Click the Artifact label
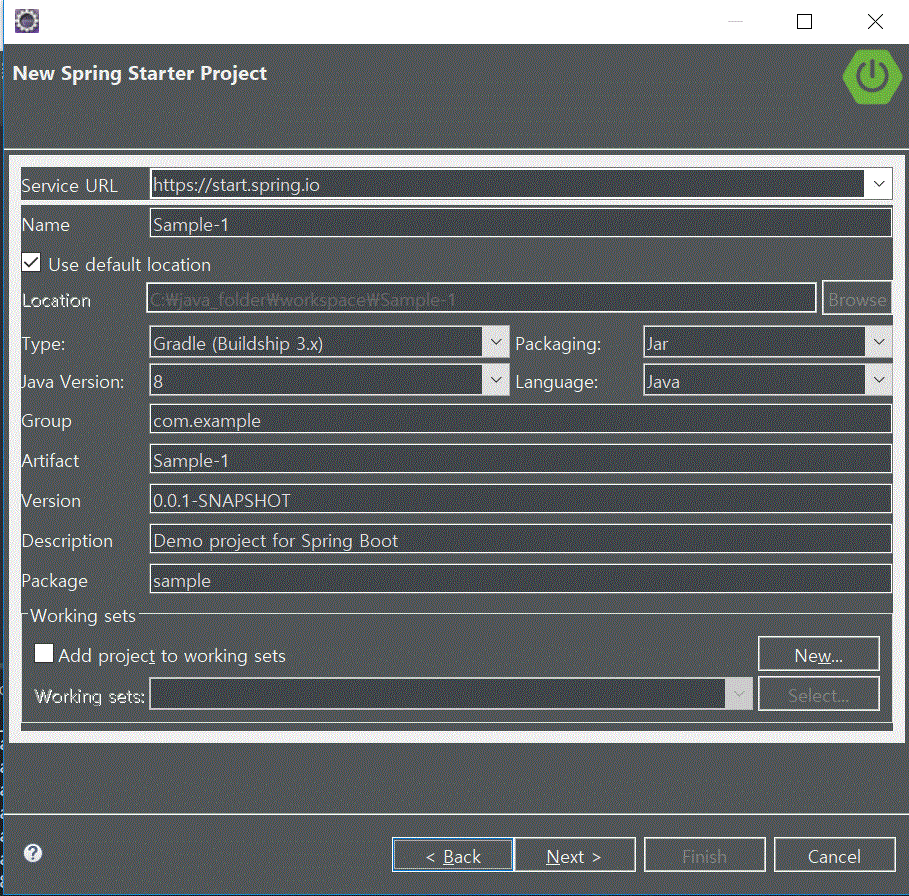 pyautogui.click(x=50, y=461)
